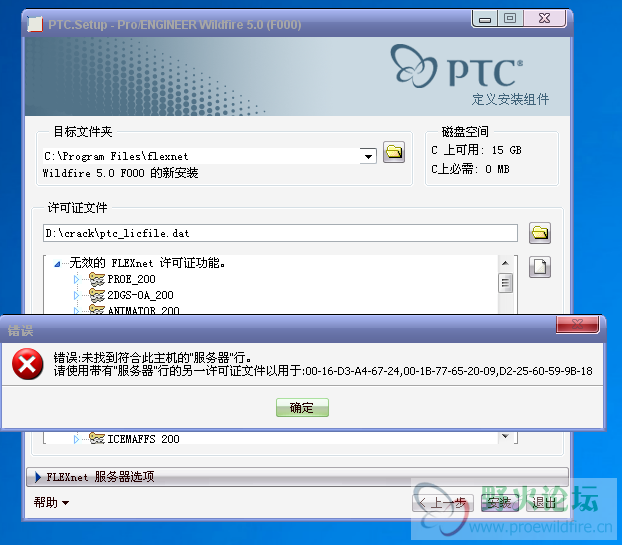Click the PTC.Setup title bar icon
Viewport: 622px width, 545px height.
pos(35,25)
